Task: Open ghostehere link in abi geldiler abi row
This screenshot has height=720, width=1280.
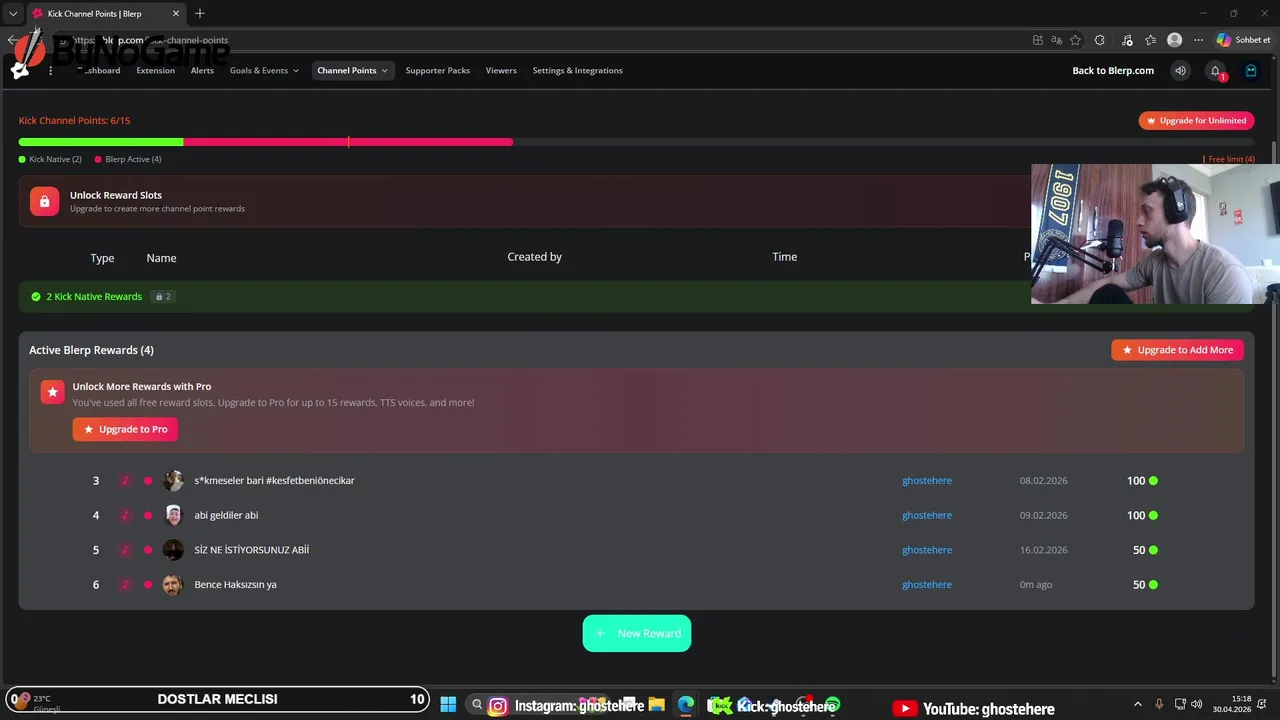Action: point(927,515)
